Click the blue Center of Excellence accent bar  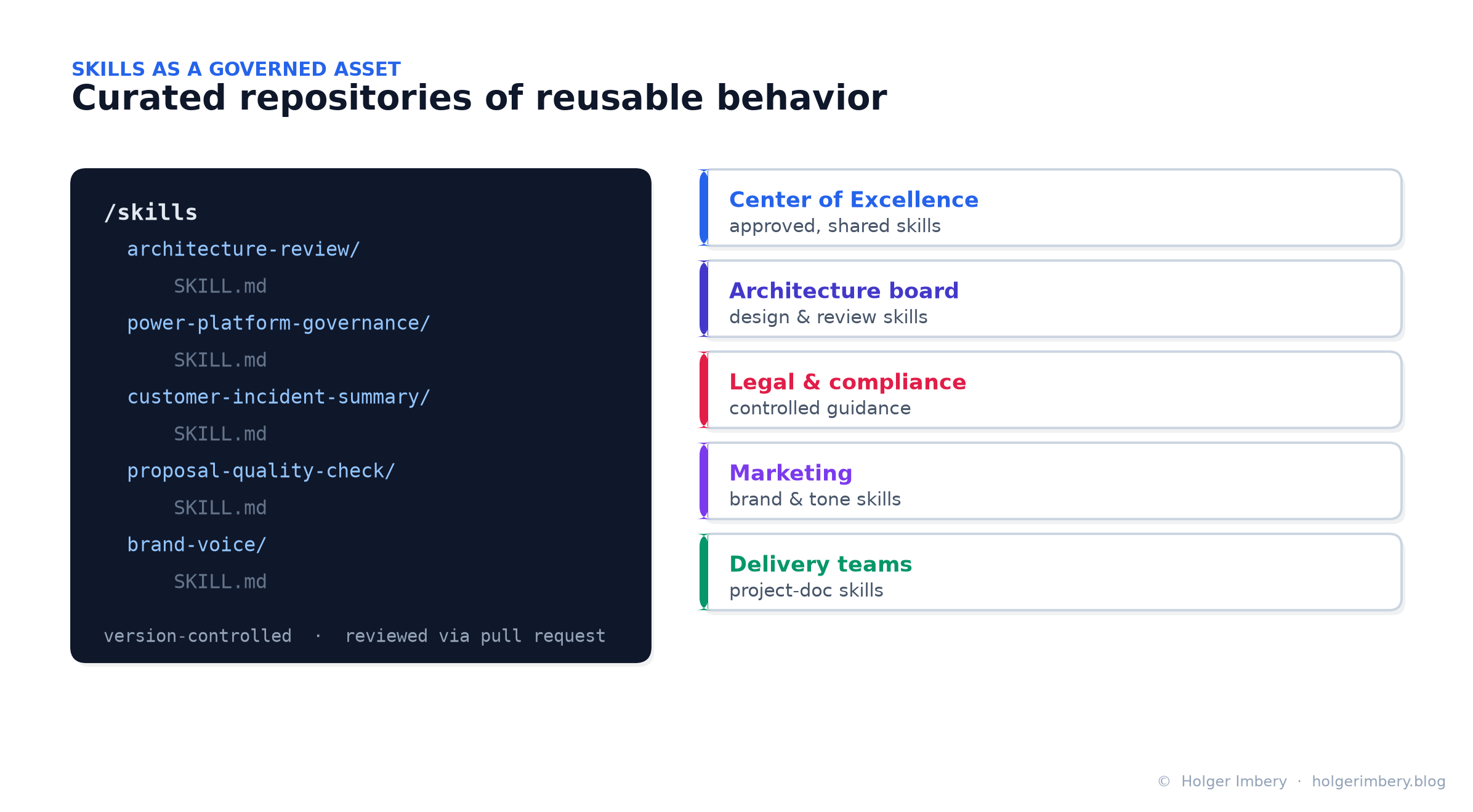coord(704,208)
